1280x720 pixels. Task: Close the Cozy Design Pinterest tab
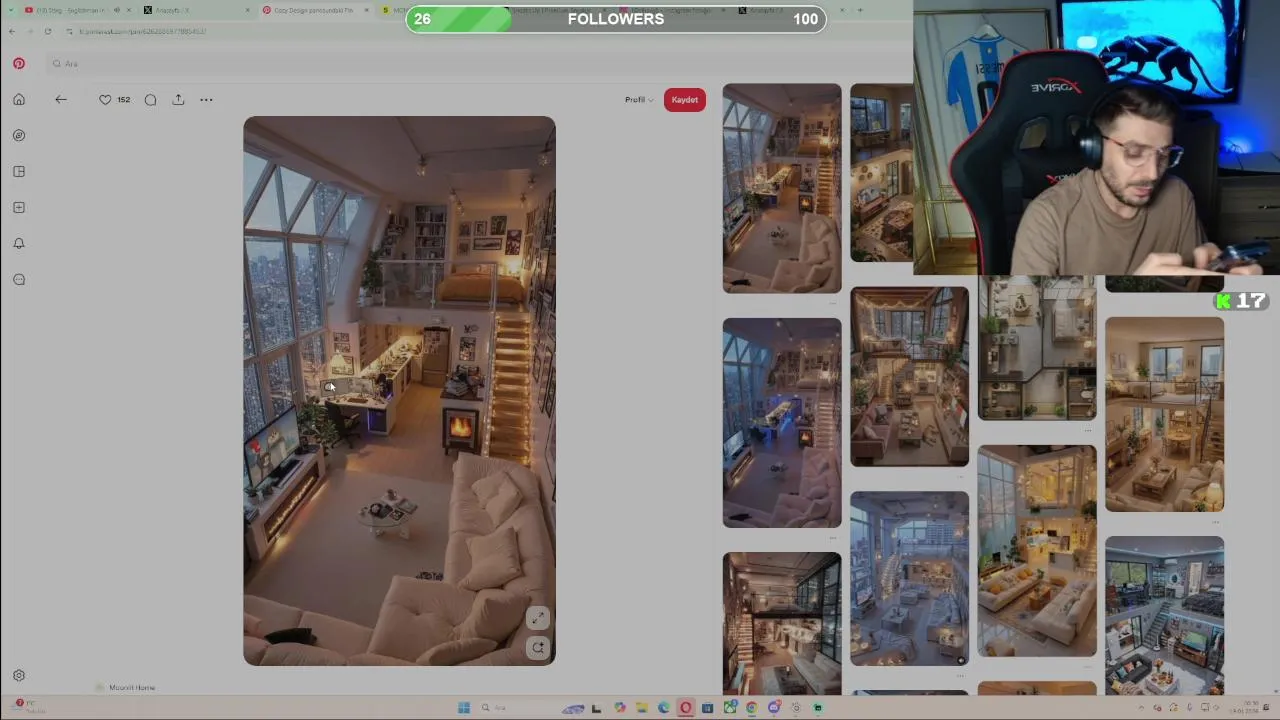tap(366, 10)
